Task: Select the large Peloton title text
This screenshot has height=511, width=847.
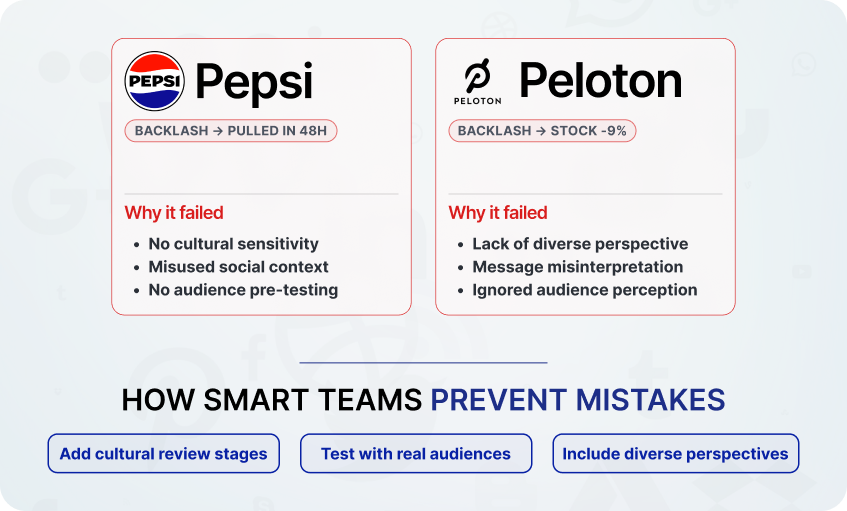Action: pyautogui.click(x=600, y=81)
